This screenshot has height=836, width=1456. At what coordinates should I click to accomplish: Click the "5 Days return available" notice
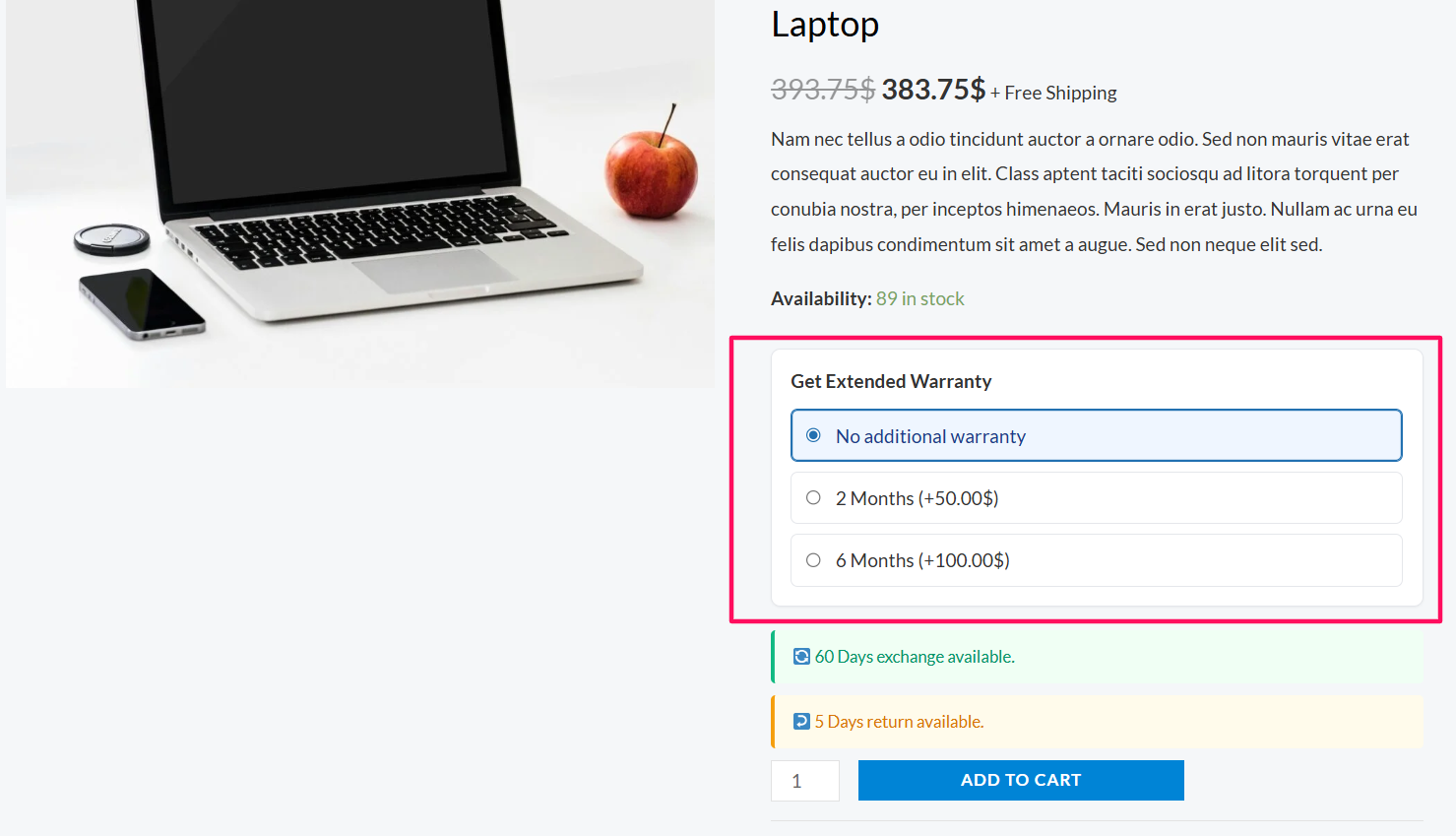pyautogui.click(x=897, y=721)
